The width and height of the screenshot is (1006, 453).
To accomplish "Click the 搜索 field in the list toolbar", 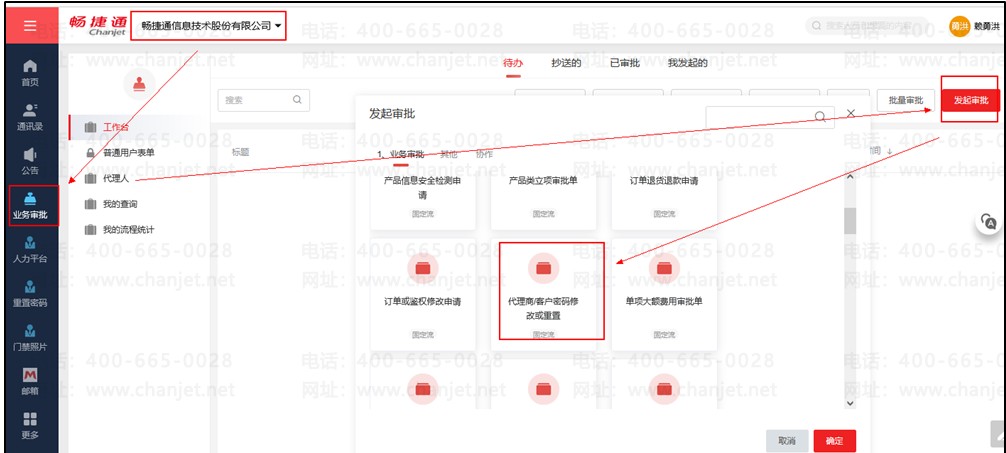I will pos(264,100).
